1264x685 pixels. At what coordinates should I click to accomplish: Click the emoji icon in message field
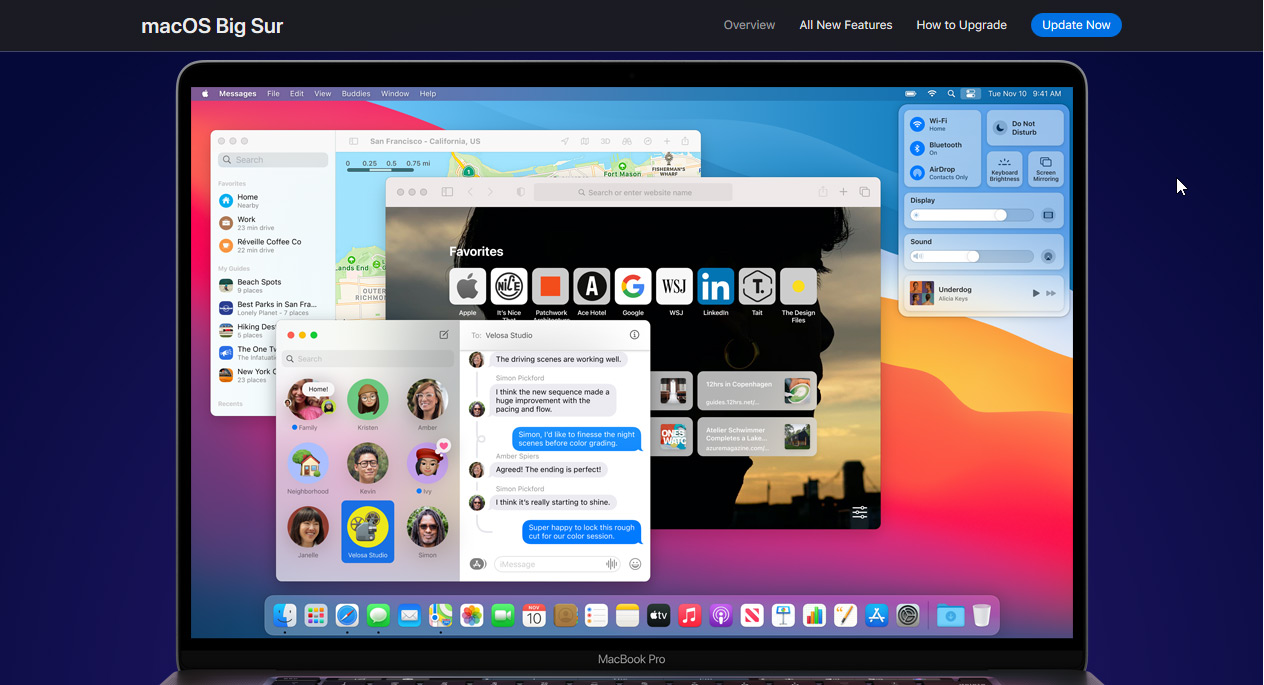(635, 564)
